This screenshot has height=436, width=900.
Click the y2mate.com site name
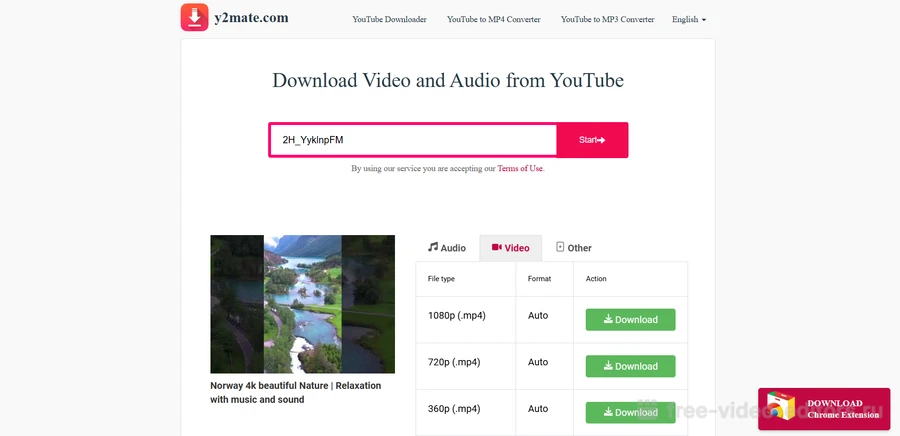click(251, 18)
